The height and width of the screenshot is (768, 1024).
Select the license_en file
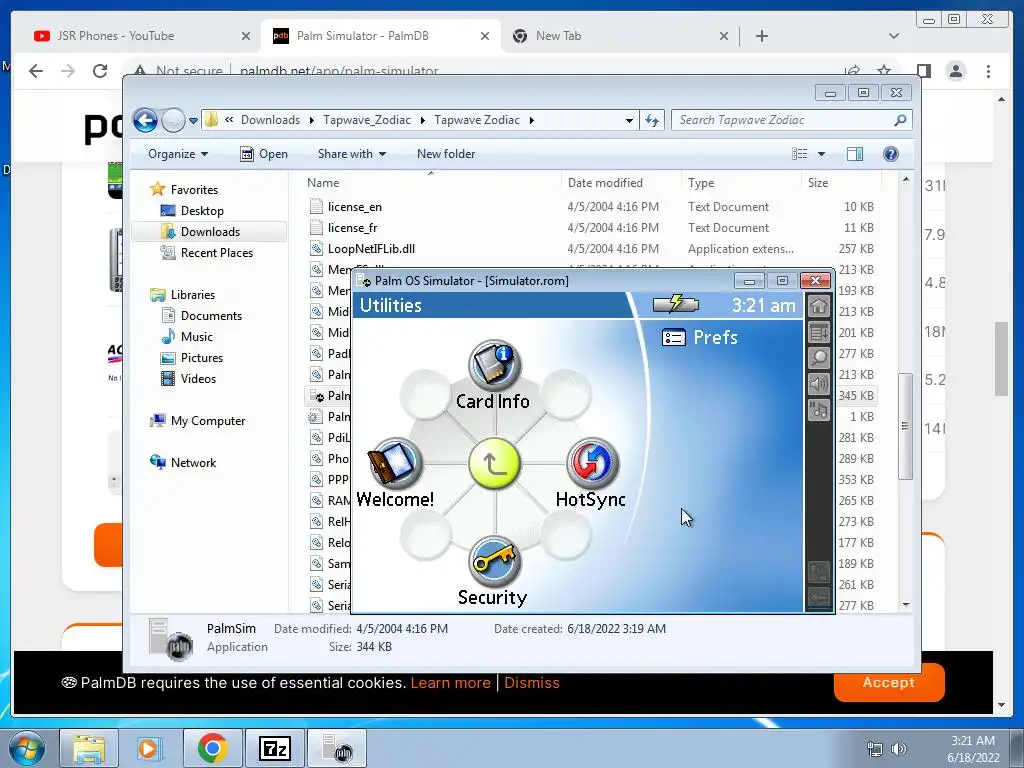[355, 207]
